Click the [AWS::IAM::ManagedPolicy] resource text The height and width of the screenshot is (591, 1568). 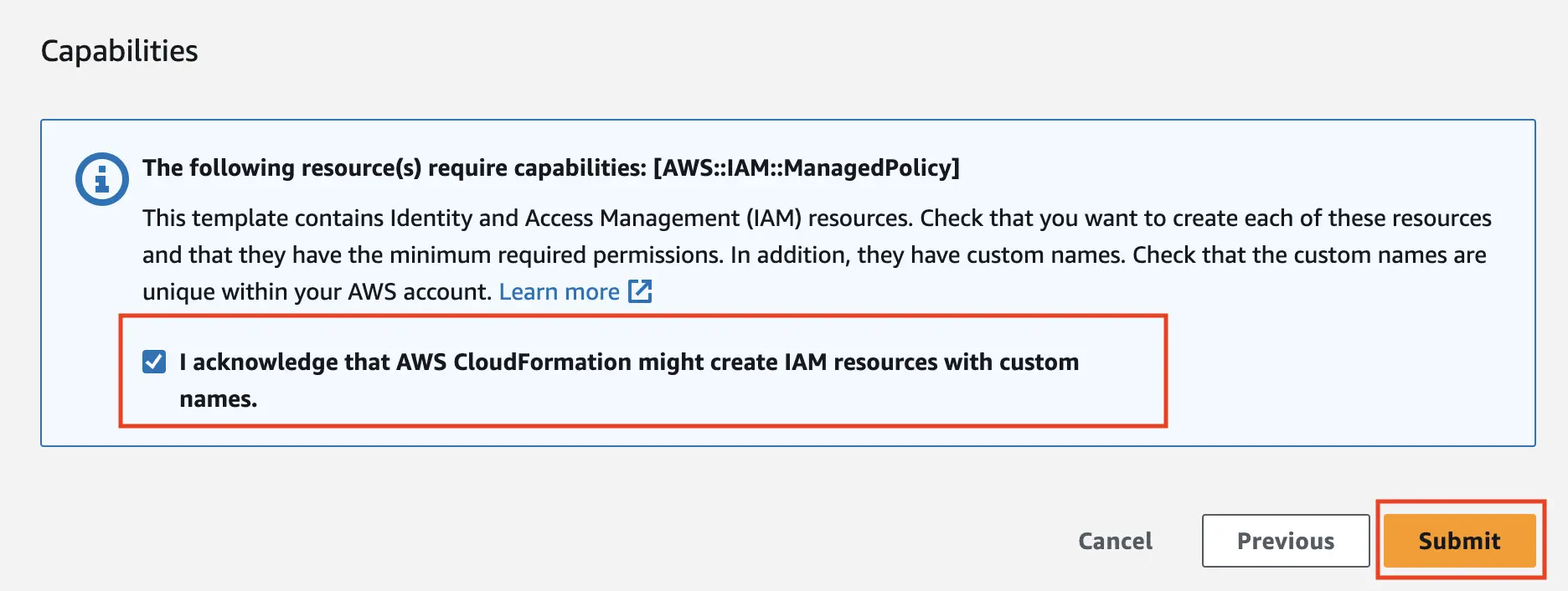point(807,167)
